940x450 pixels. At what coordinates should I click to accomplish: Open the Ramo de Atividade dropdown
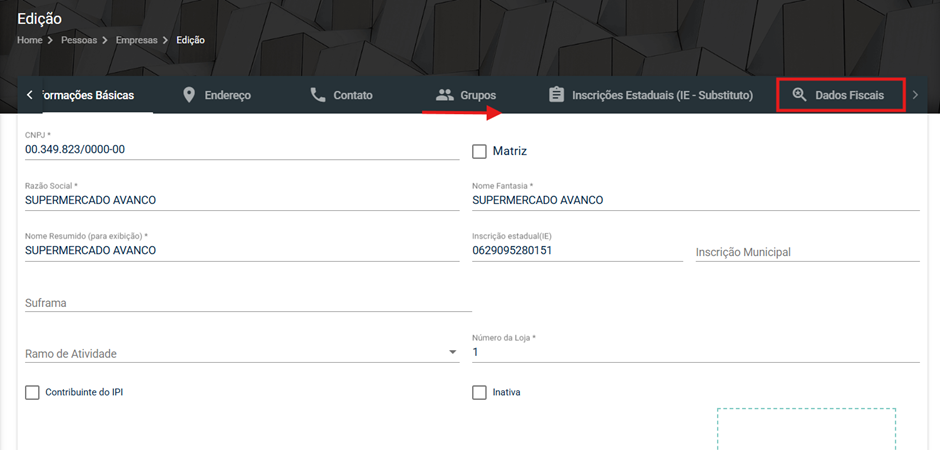[x=242, y=354]
